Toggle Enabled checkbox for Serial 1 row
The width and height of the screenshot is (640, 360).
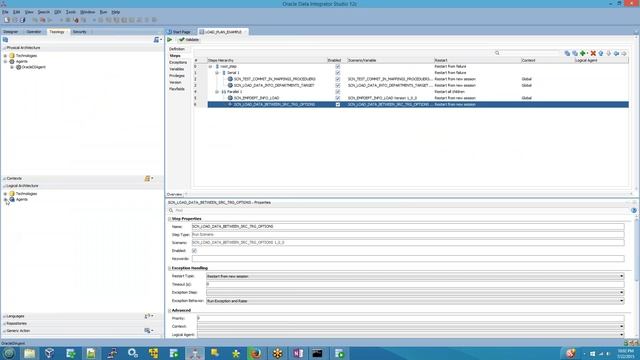coord(338,73)
